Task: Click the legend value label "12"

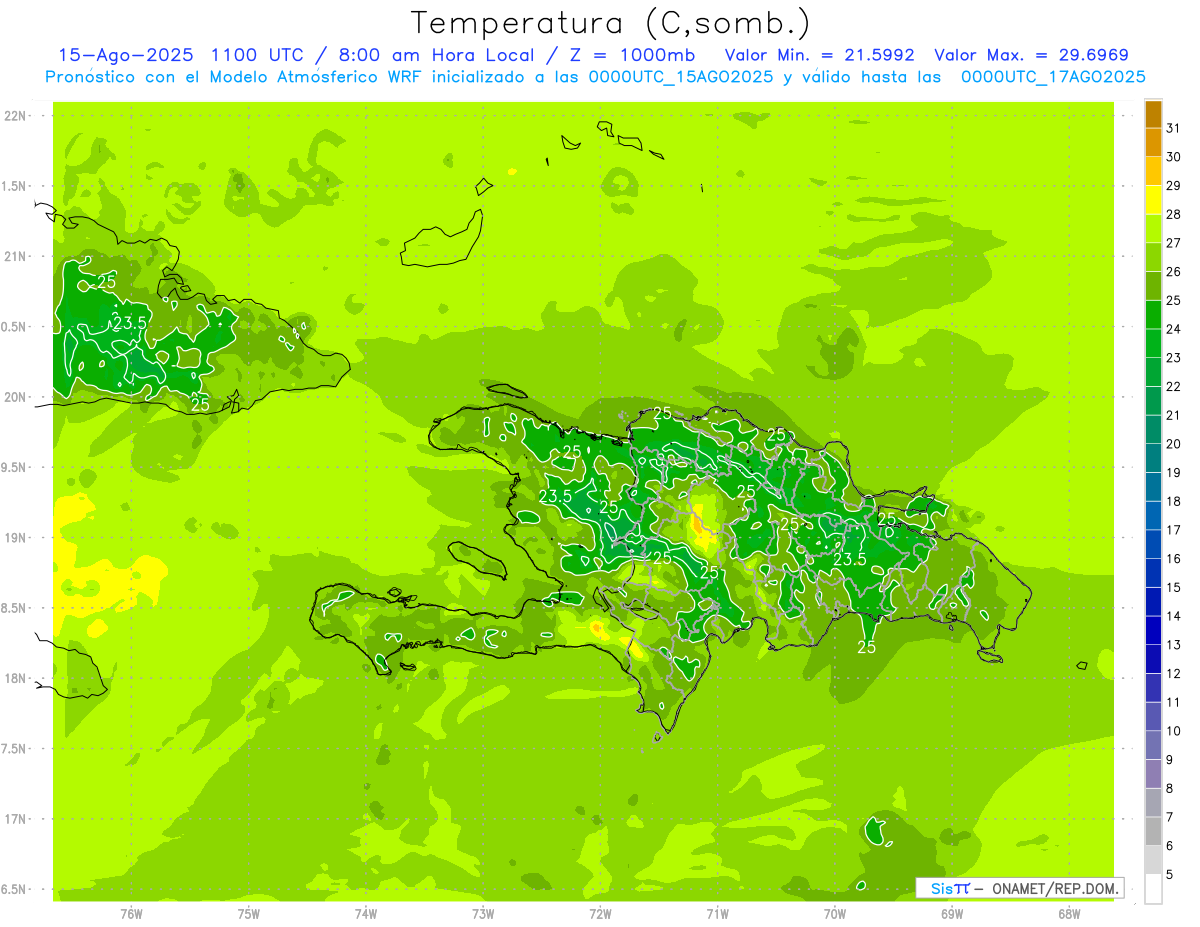Action: tap(1173, 673)
